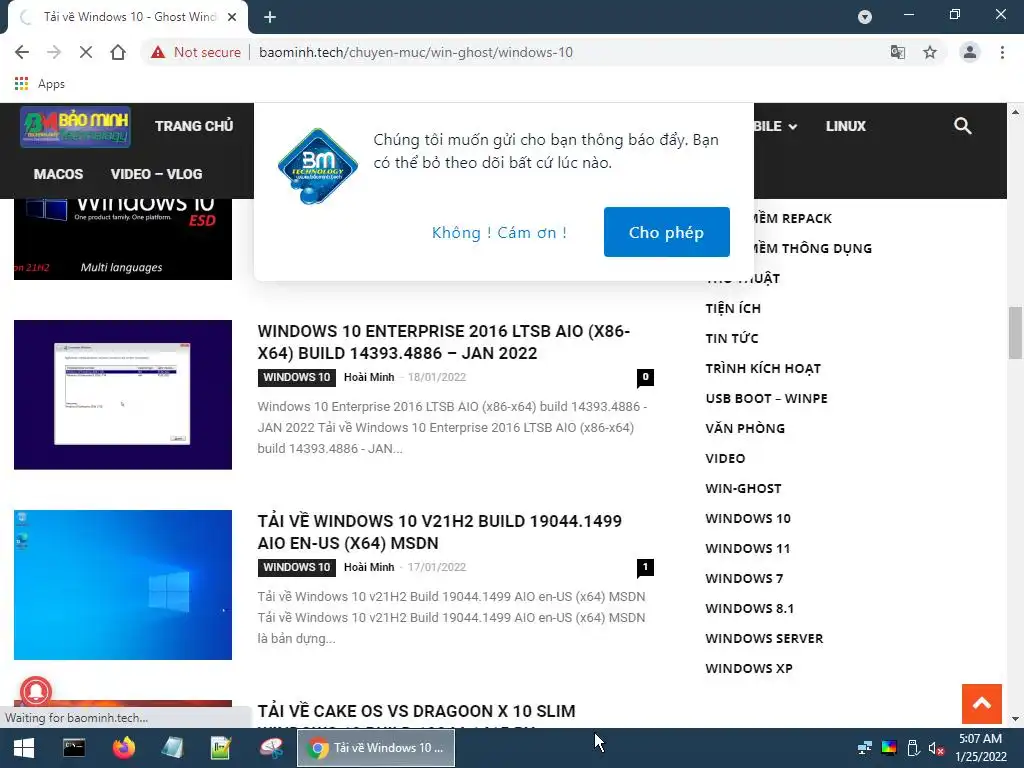
Task: Open the Chrome profile avatar
Action: coord(970,52)
